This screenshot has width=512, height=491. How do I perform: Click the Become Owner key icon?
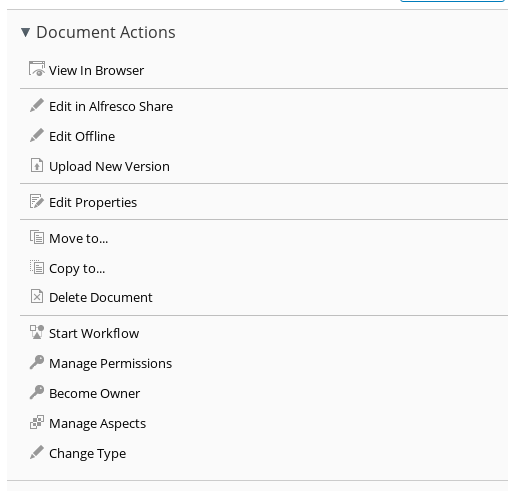37,392
